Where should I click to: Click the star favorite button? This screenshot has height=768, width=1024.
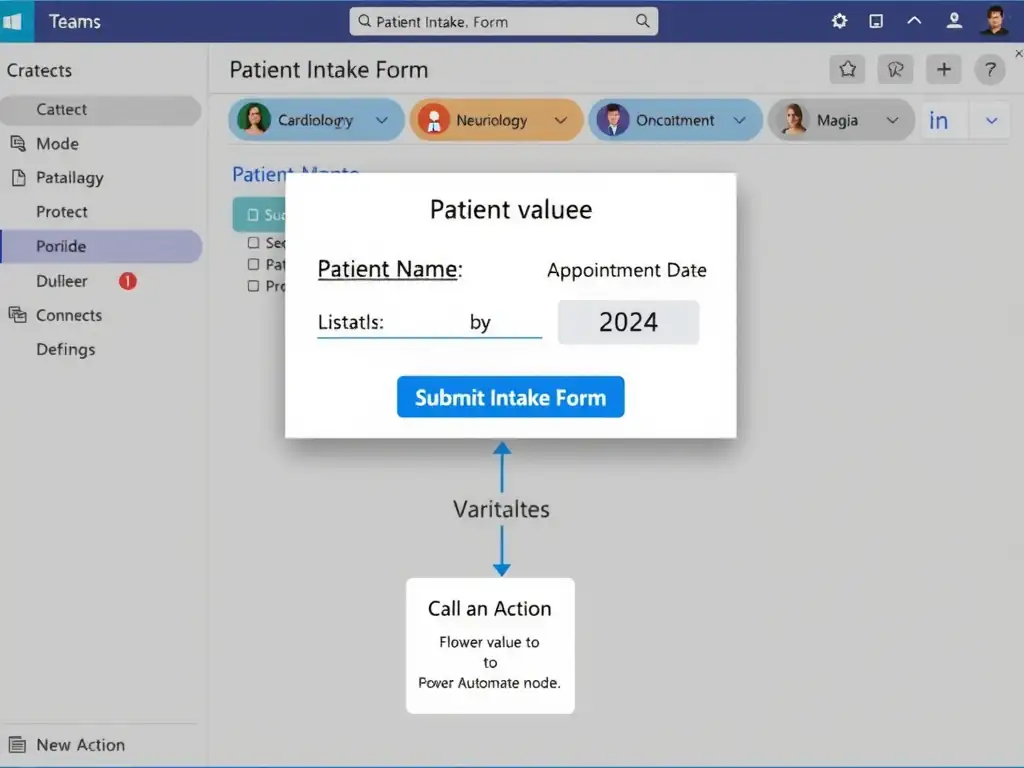(x=848, y=69)
